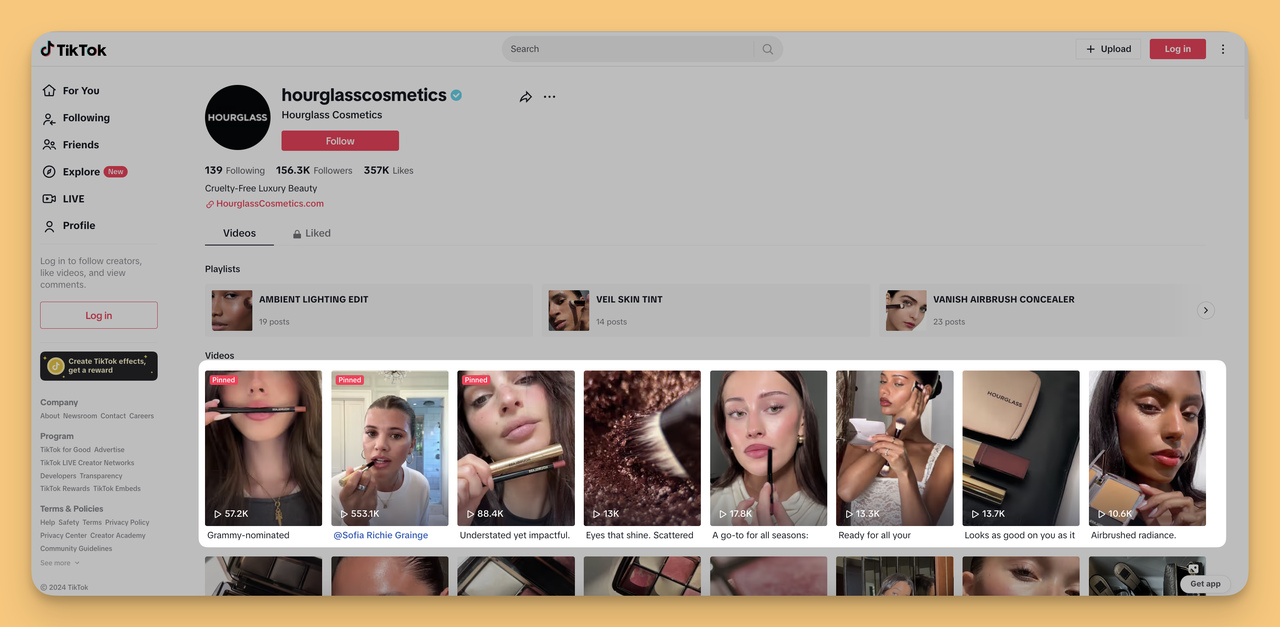Click the outlined Log in button in sidebar
Screen dimensions: 1280x627
click(99, 315)
